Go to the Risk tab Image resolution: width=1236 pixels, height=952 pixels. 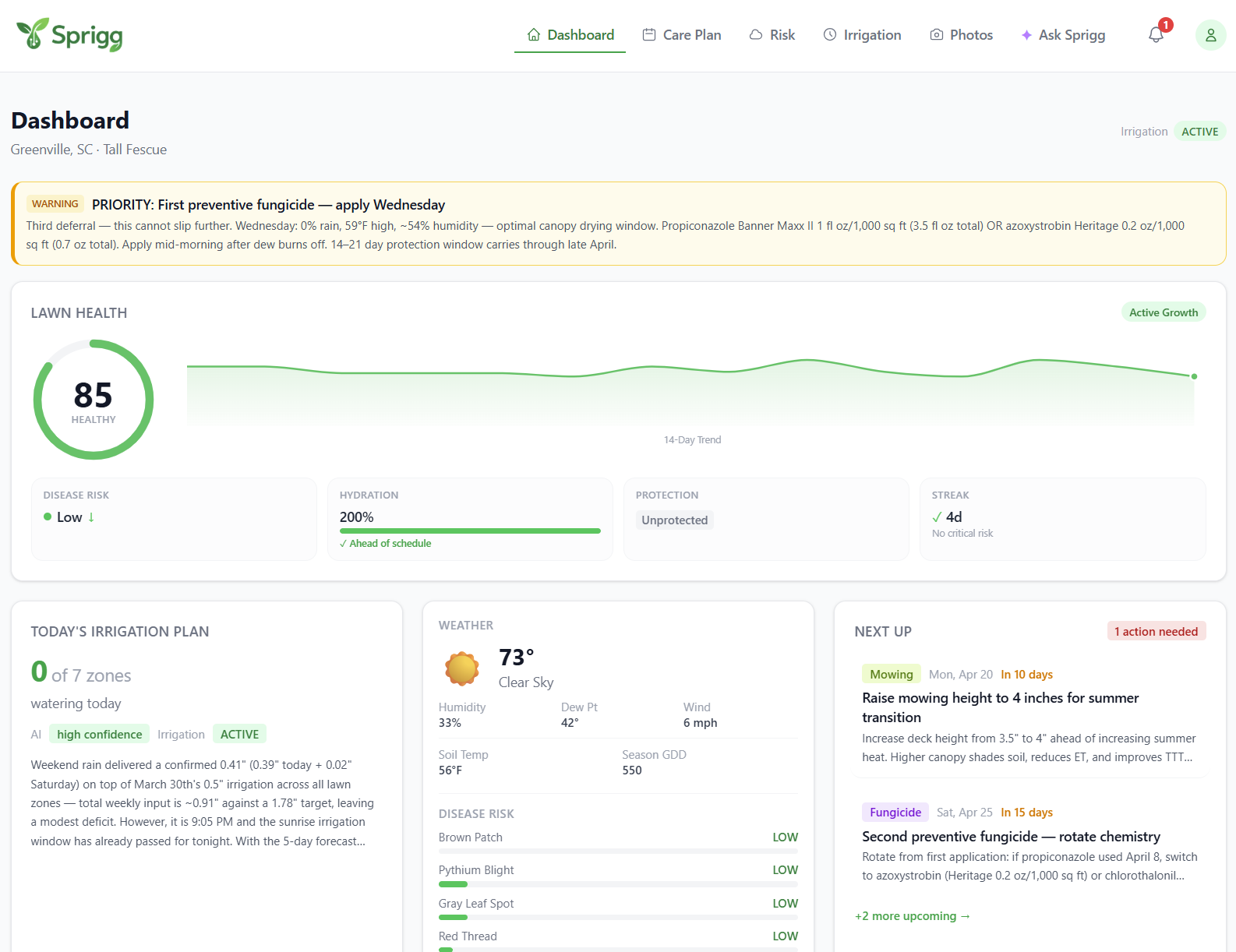pos(772,35)
